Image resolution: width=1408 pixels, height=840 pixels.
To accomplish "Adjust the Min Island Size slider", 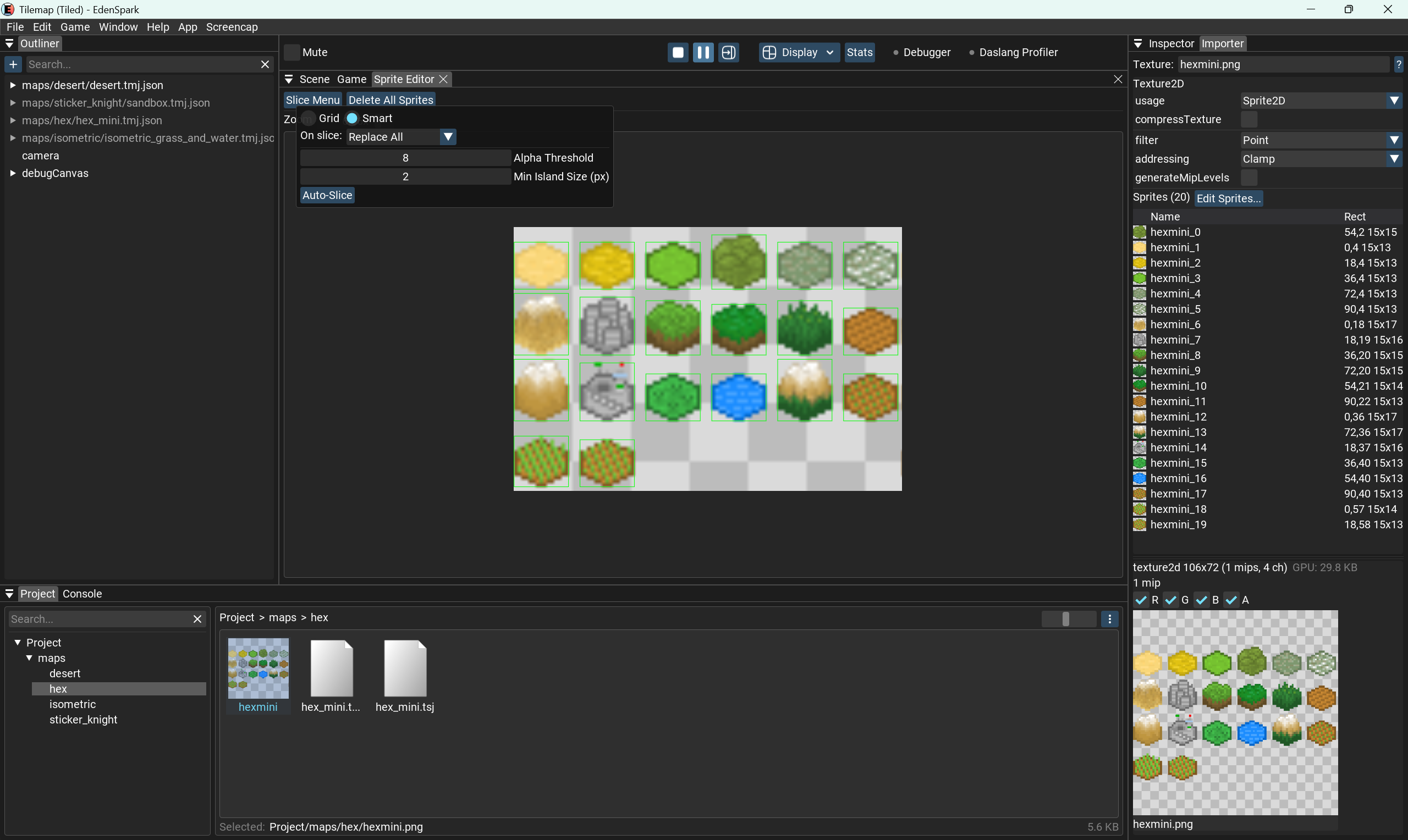I will [405, 176].
